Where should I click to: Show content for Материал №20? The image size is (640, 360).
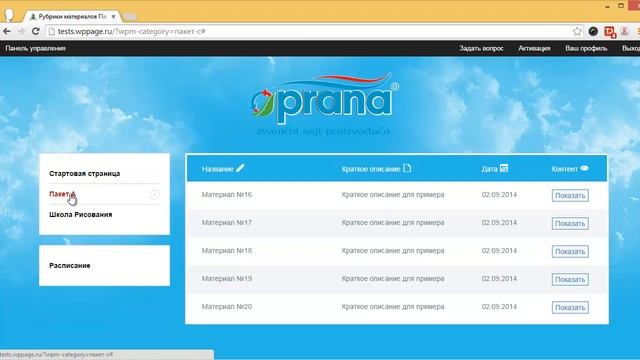pyautogui.click(x=570, y=307)
